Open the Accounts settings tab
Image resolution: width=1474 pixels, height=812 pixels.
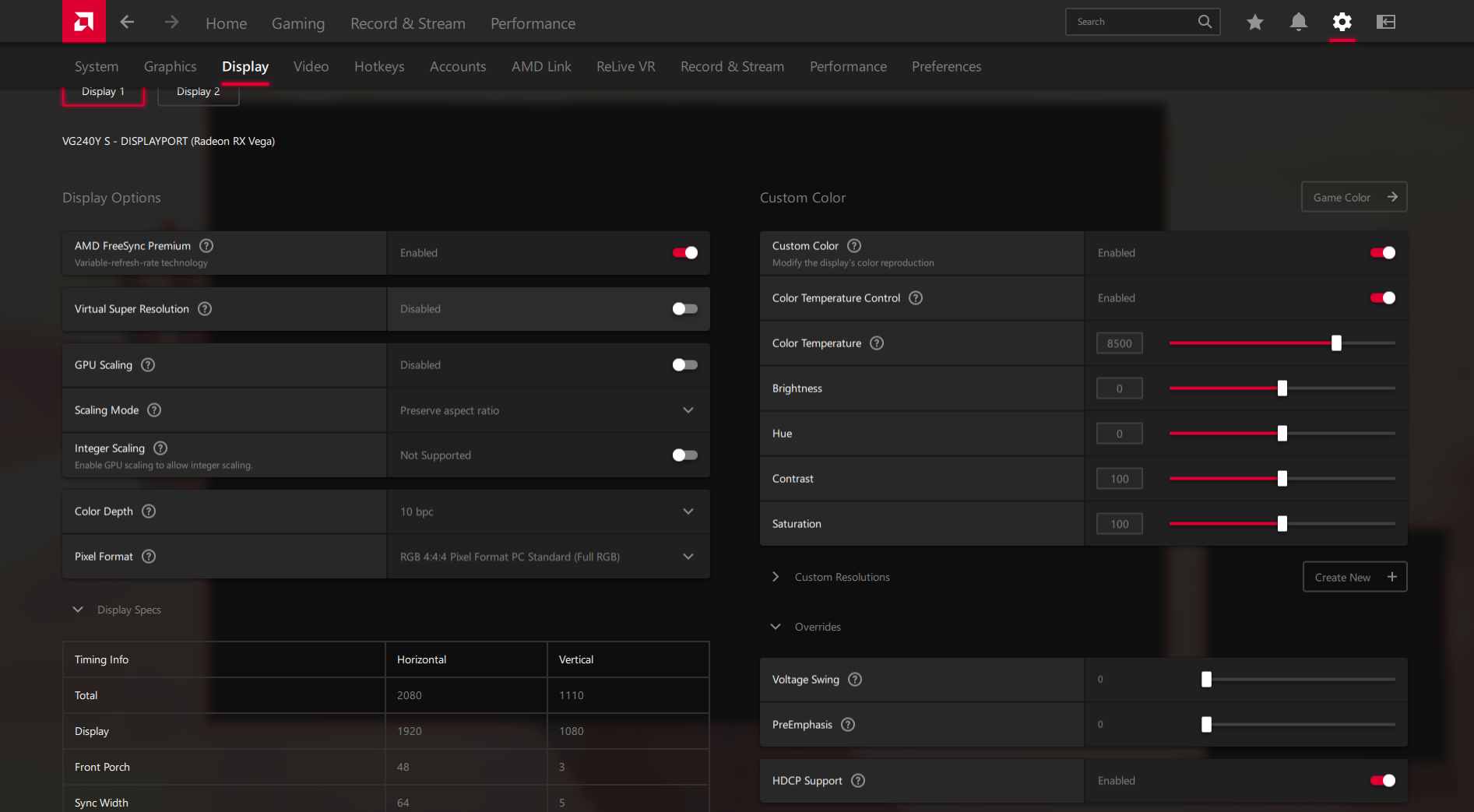(x=458, y=66)
